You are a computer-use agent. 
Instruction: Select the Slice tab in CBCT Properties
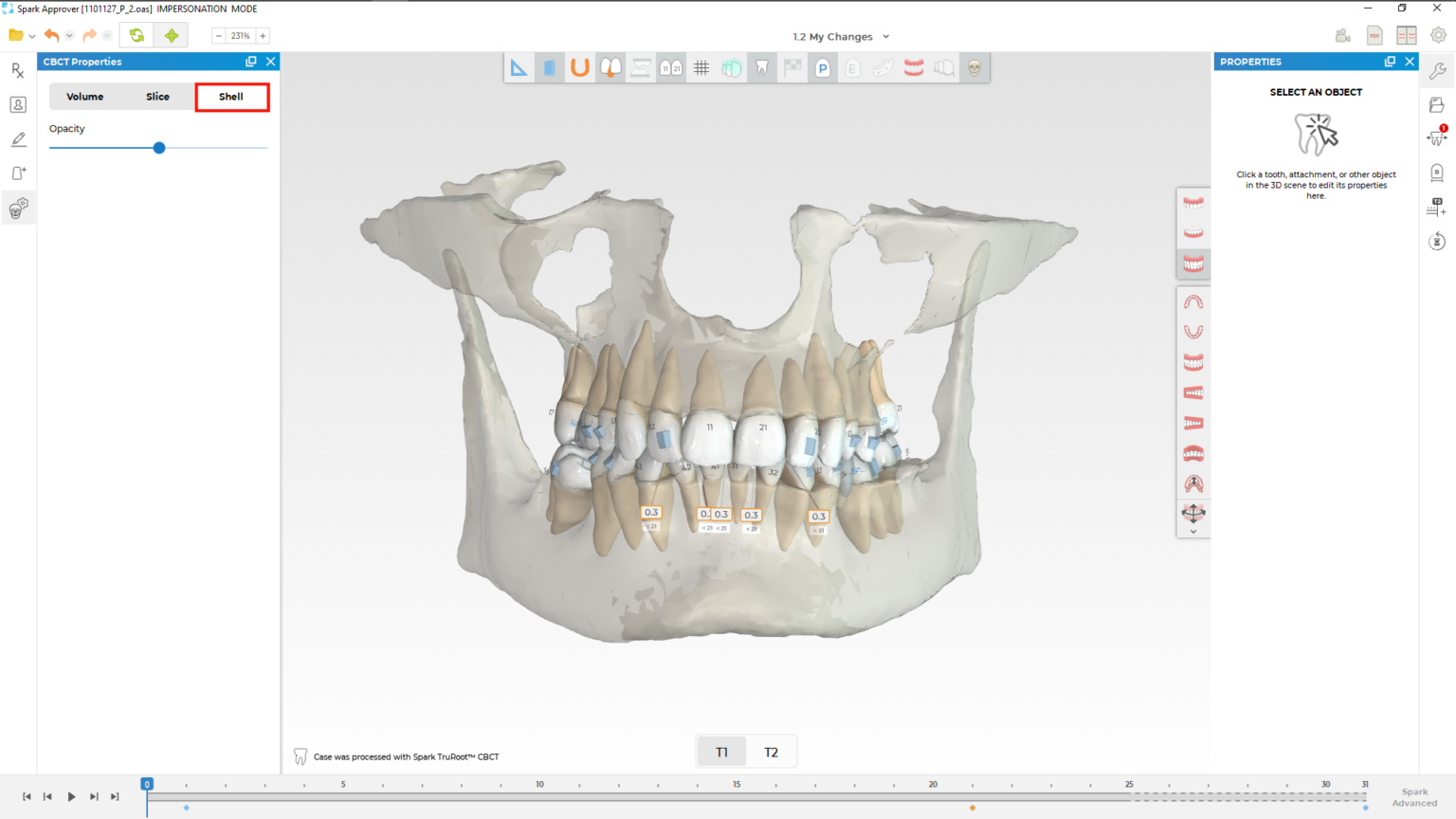(157, 96)
